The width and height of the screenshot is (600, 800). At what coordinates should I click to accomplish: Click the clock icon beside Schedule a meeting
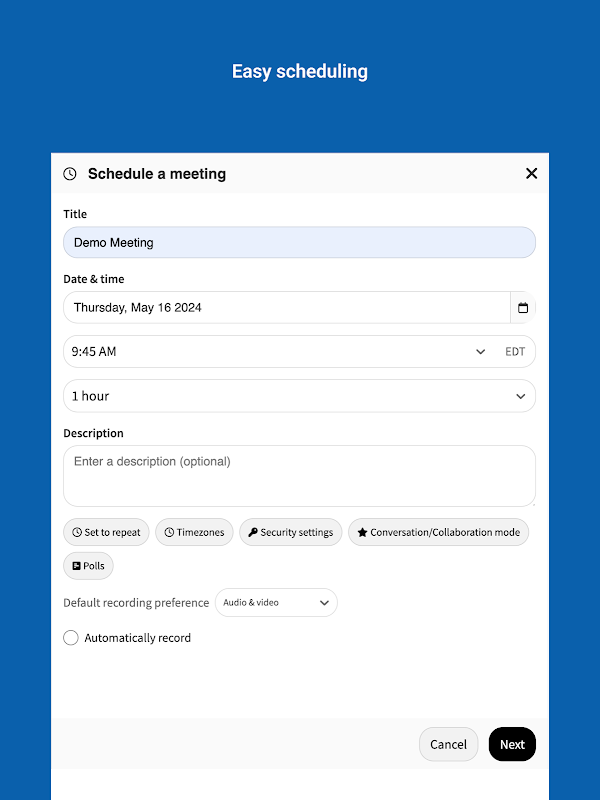[x=70, y=174]
